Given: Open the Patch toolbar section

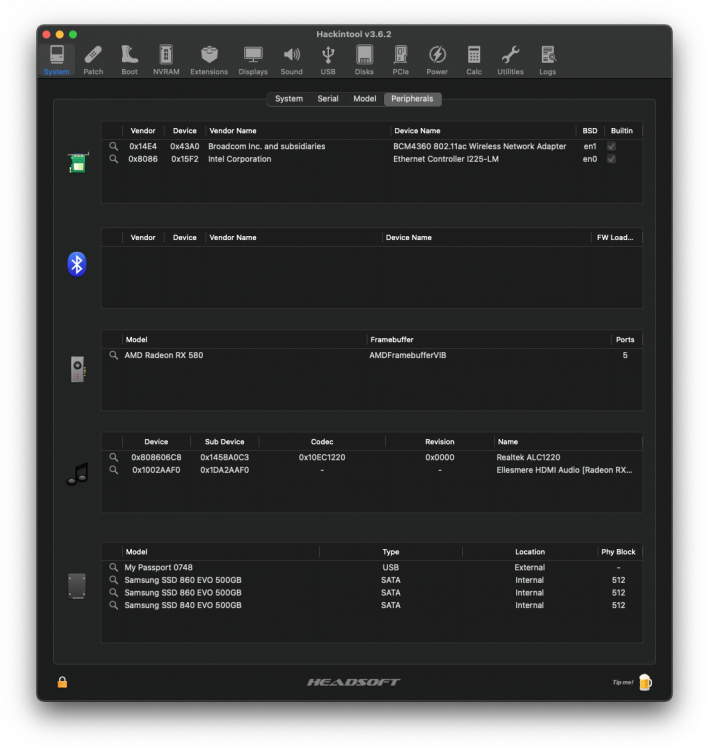Looking at the screenshot, I should coord(93,60).
